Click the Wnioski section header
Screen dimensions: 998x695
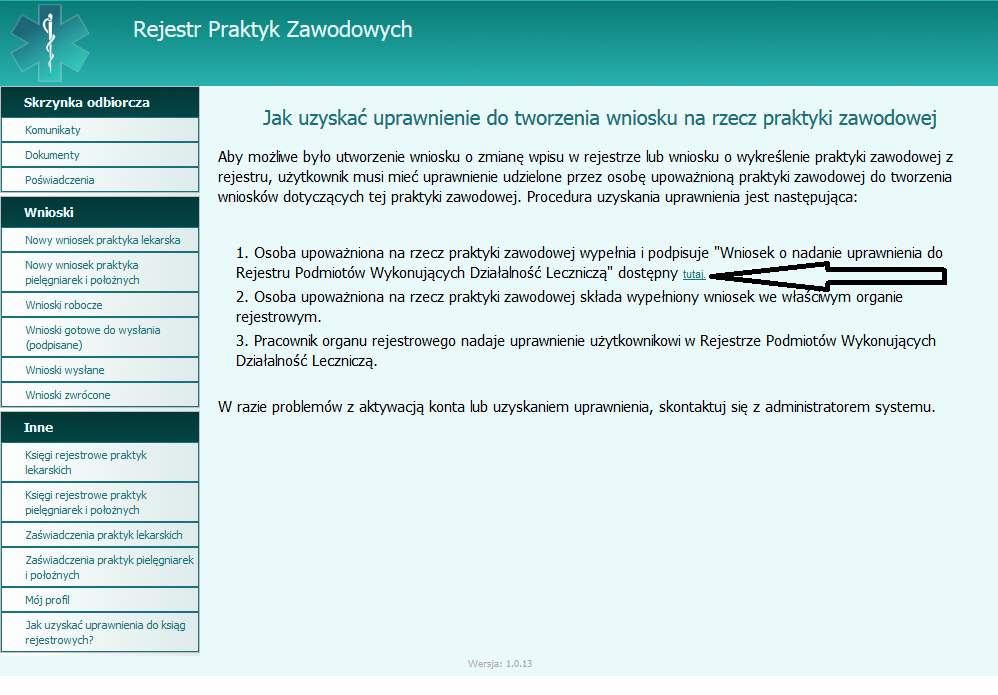(100, 213)
